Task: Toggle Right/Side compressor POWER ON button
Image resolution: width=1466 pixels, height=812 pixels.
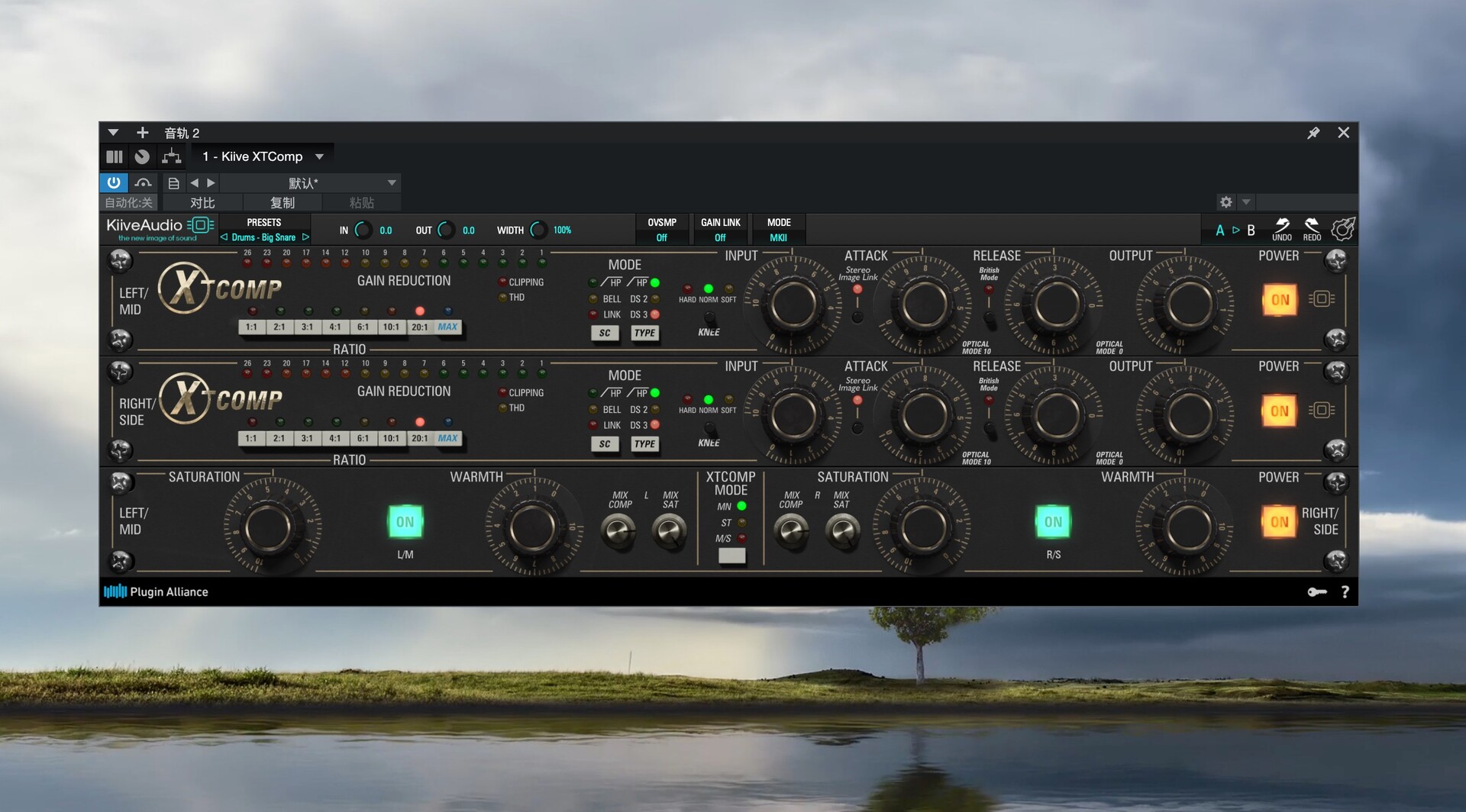Action: click(1280, 411)
